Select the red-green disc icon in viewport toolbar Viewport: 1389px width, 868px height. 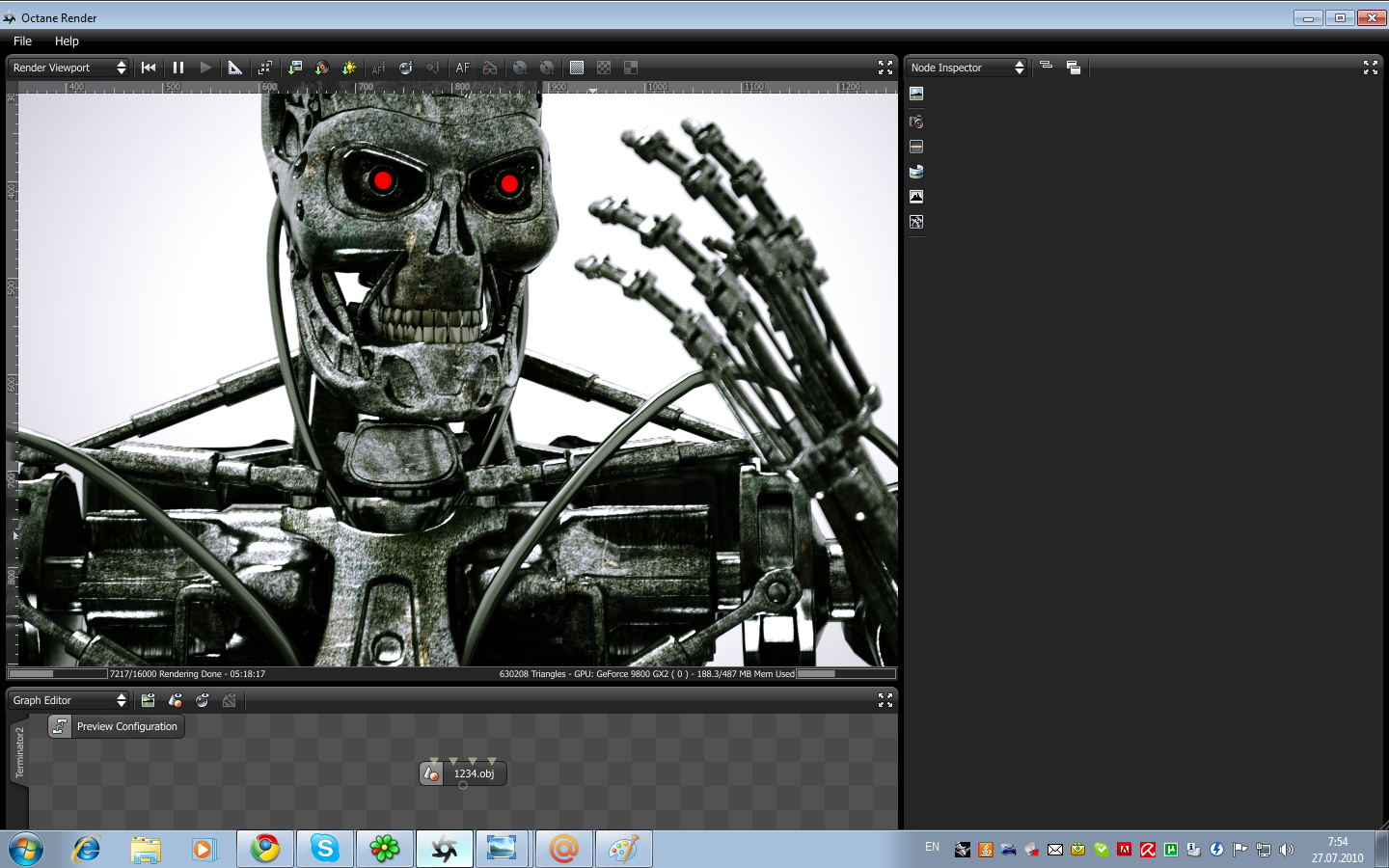click(322, 68)
